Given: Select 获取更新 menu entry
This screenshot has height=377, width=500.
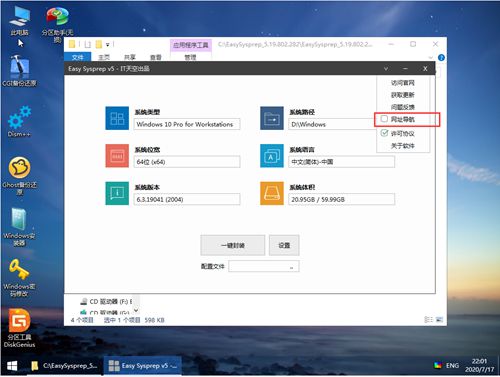Looking at the screenshot, I should [403, 95].
